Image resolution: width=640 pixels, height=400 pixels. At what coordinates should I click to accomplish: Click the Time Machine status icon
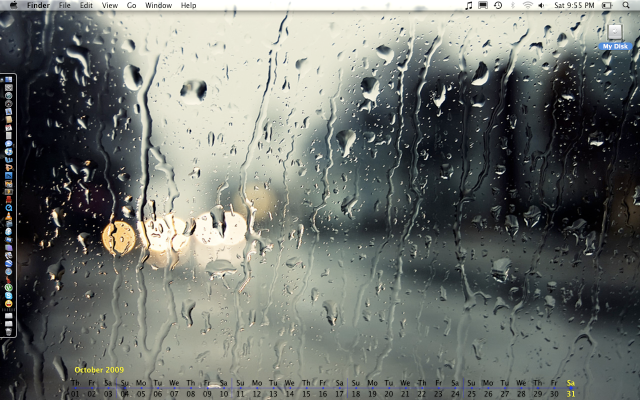pyautogui.click(x=497, y=5)
